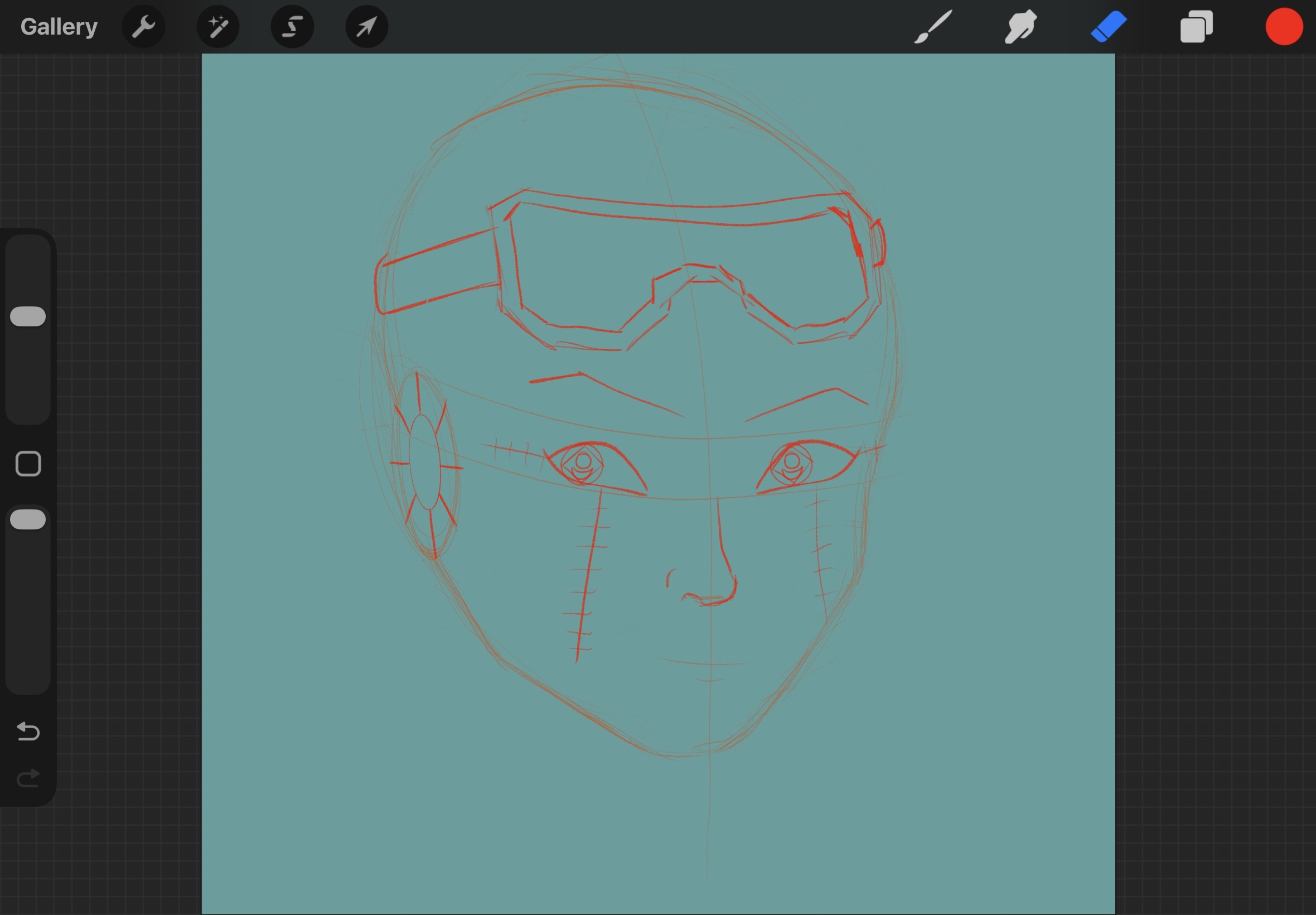Click the brush size slider handle
This screenshot has width=1316, height=915.
[28, 316]
